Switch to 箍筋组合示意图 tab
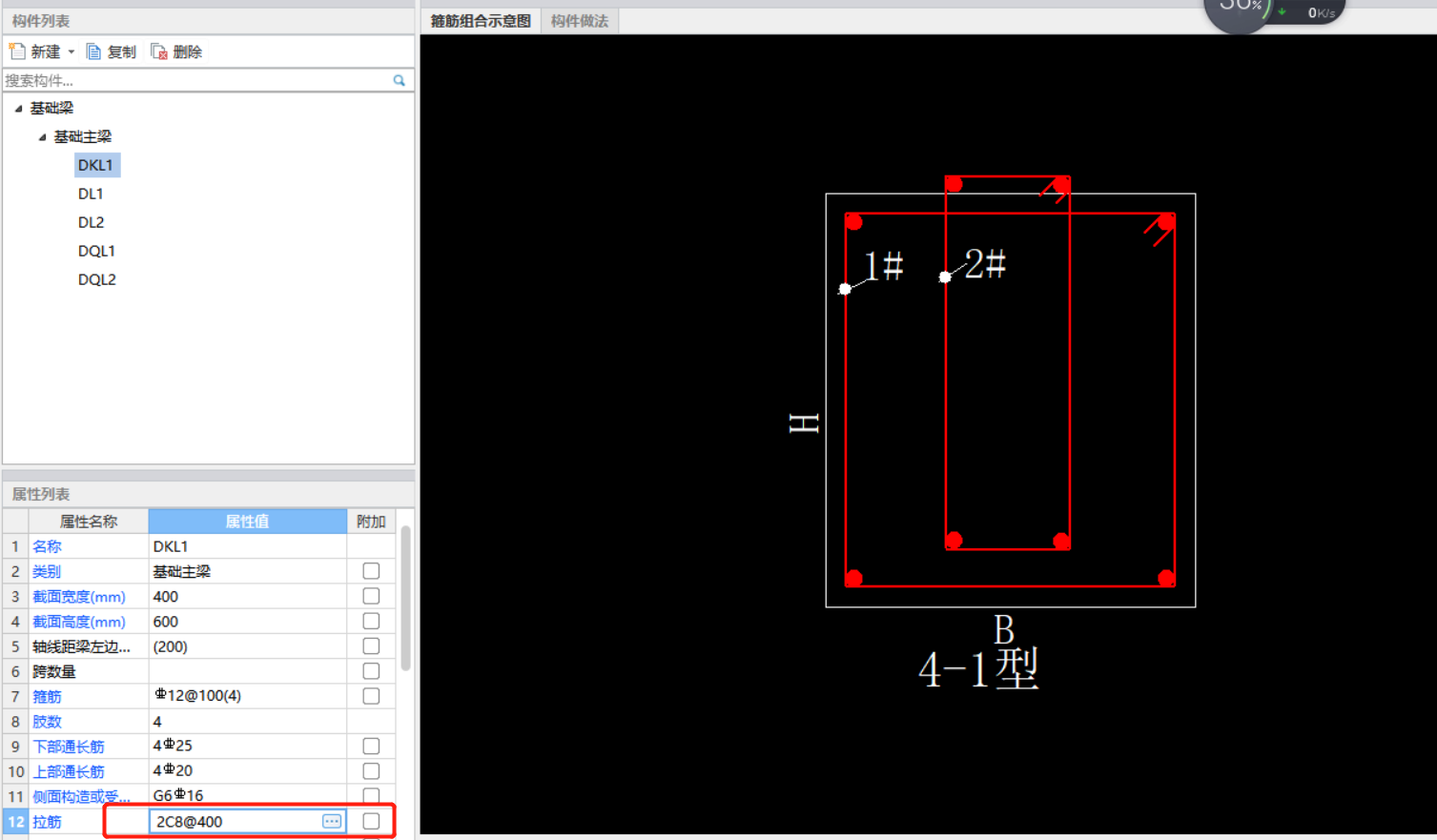1437x840 pixels. (x=481, y=21)
